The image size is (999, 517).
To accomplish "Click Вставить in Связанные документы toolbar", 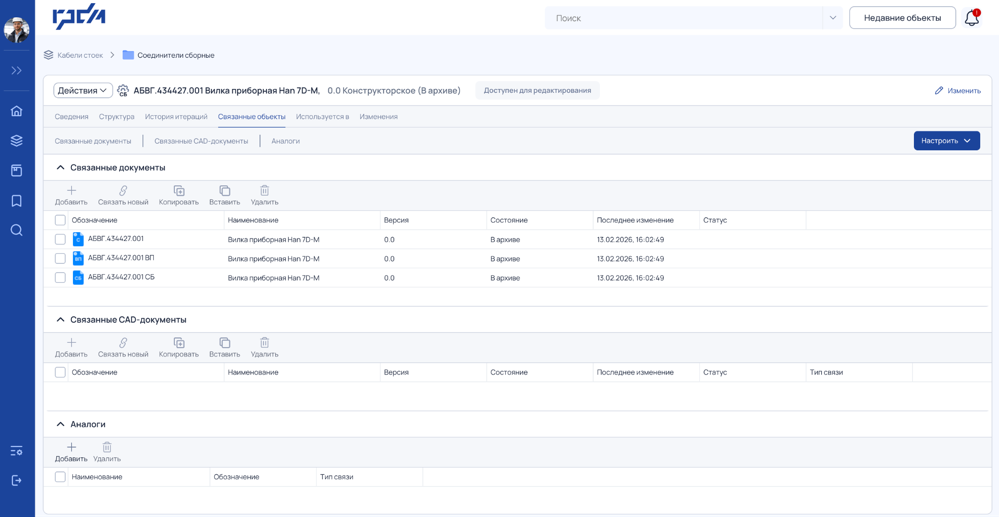I will click(224, 195).
